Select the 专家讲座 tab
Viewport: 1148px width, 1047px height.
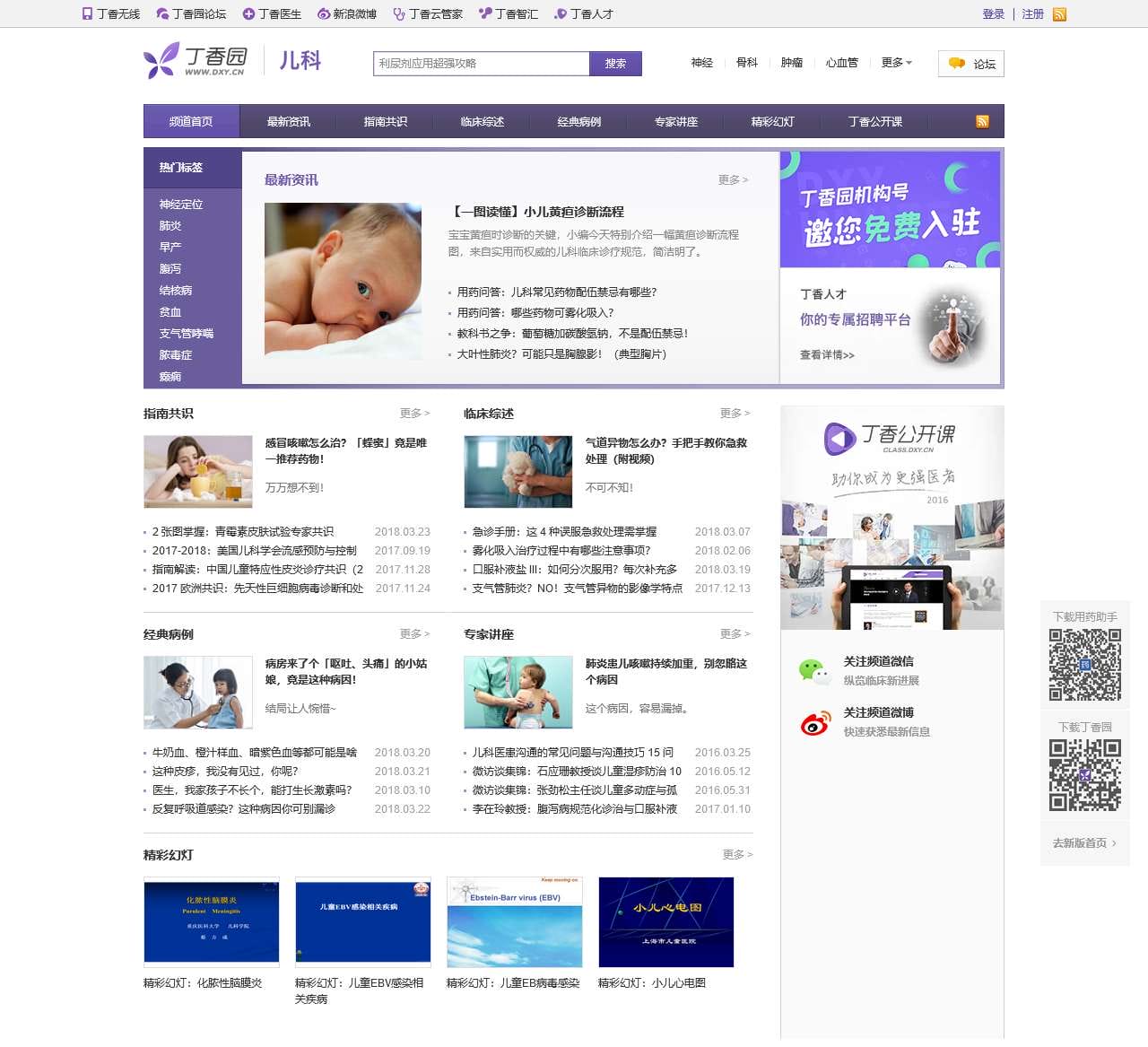coord(675,121)
